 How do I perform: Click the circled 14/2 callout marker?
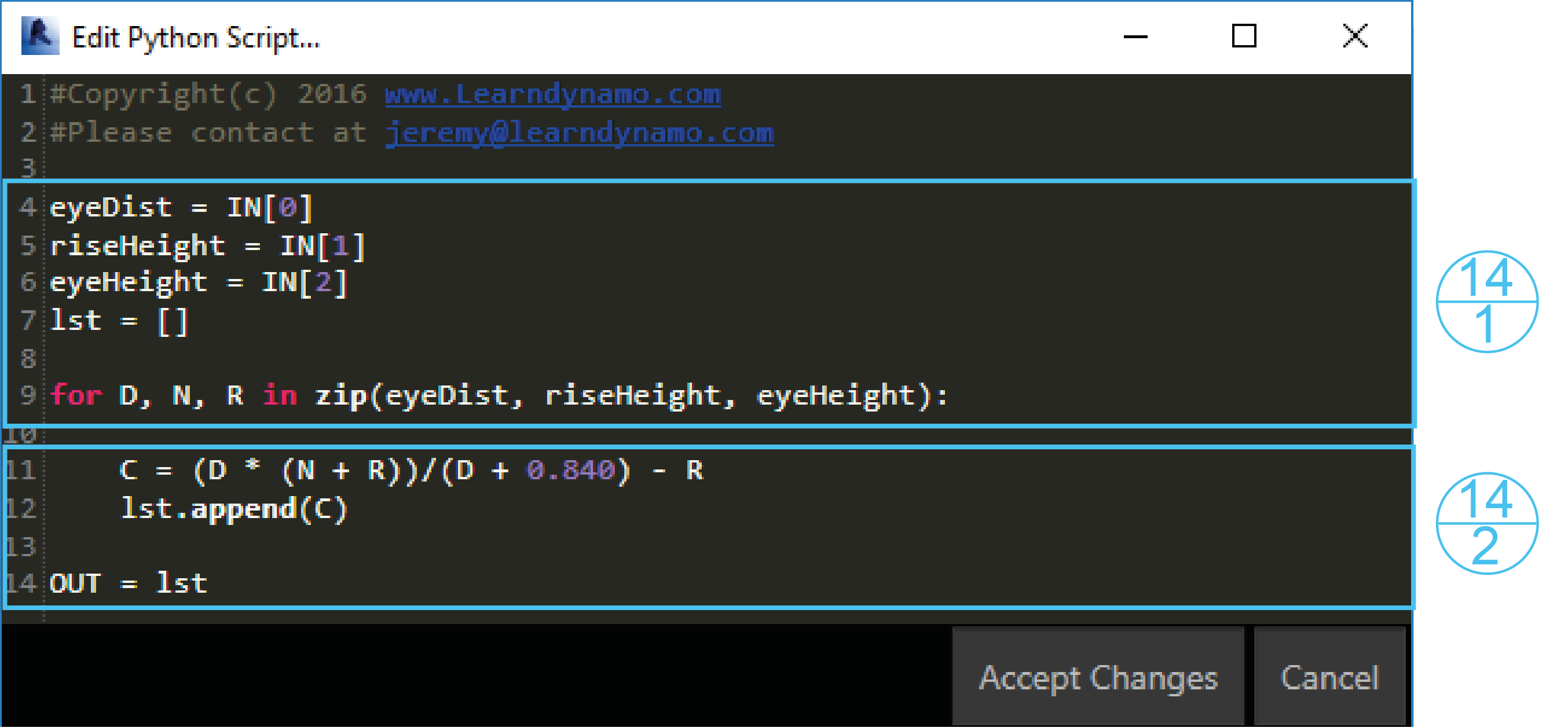coord(1486,523)
